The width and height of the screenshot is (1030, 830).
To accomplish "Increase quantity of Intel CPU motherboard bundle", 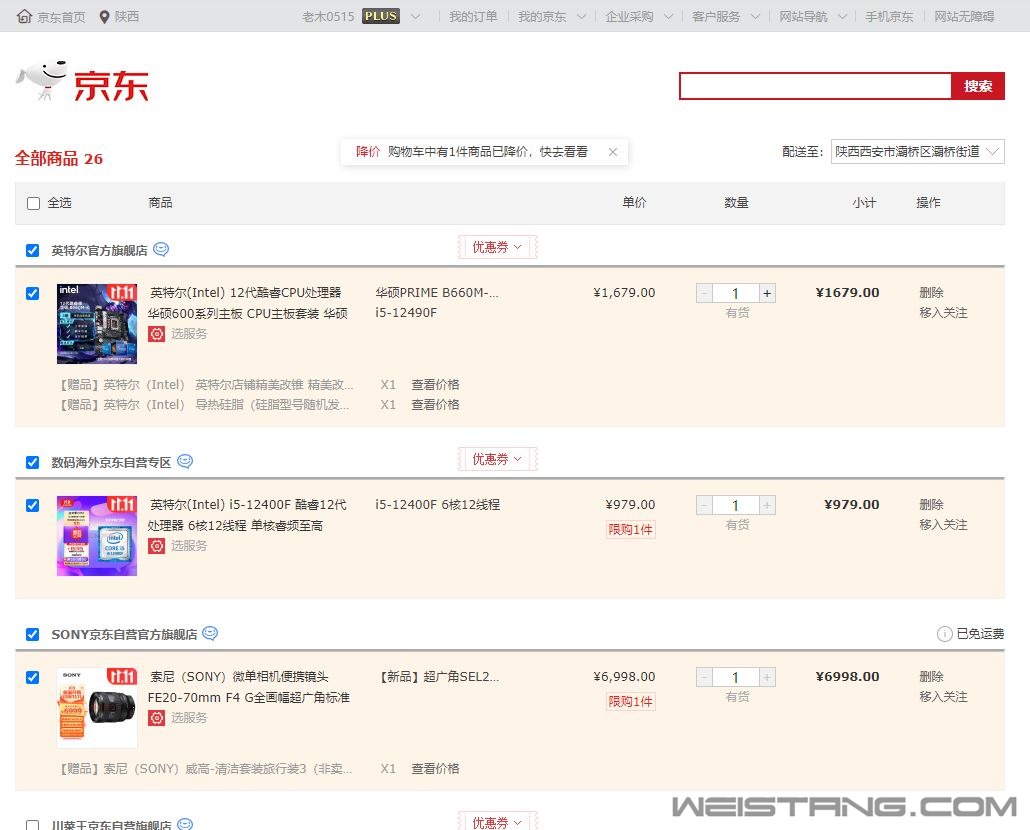I will (767, 293).
